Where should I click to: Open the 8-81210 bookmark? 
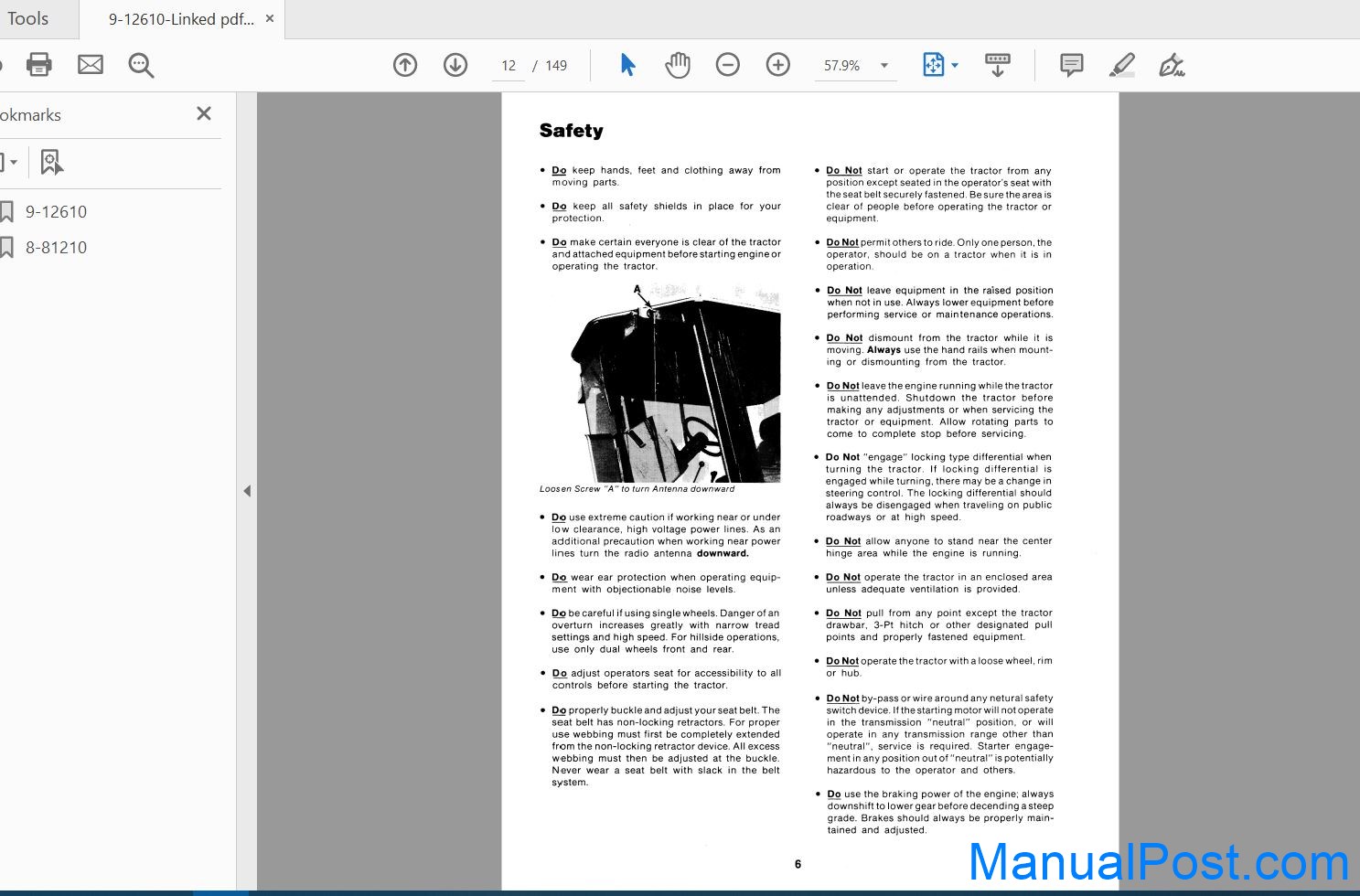56,248
